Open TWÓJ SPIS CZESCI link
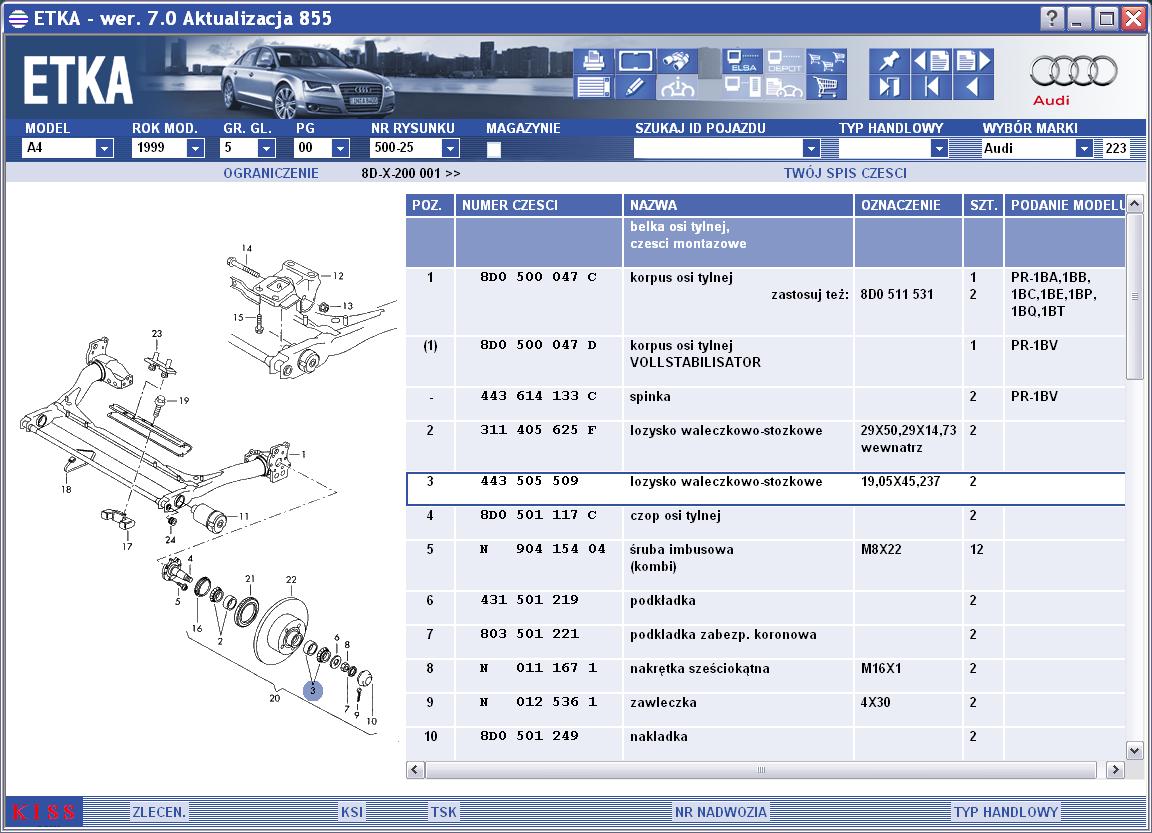Image resolution: width=1152 pixels, height=833 pixels. click(x=845, y=173)
